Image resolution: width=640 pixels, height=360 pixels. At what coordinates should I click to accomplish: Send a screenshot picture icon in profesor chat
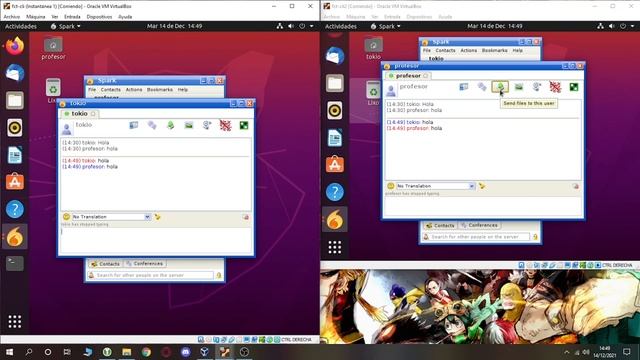[519, 87]
